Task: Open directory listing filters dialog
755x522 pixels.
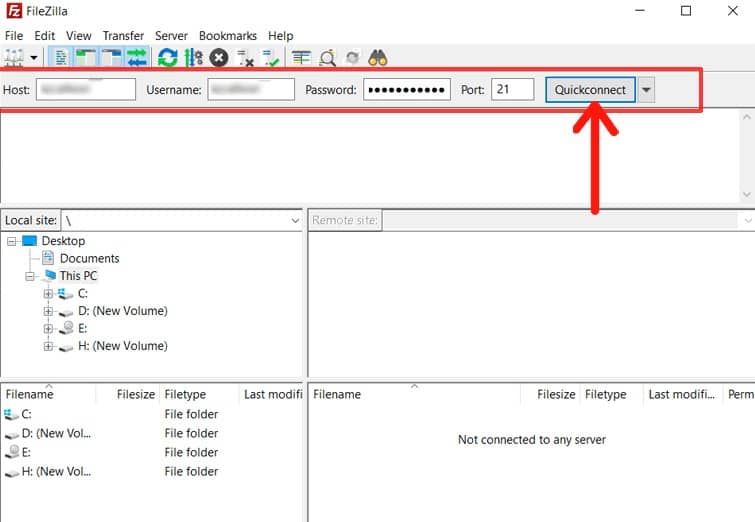Action: [x=301, y=58]
